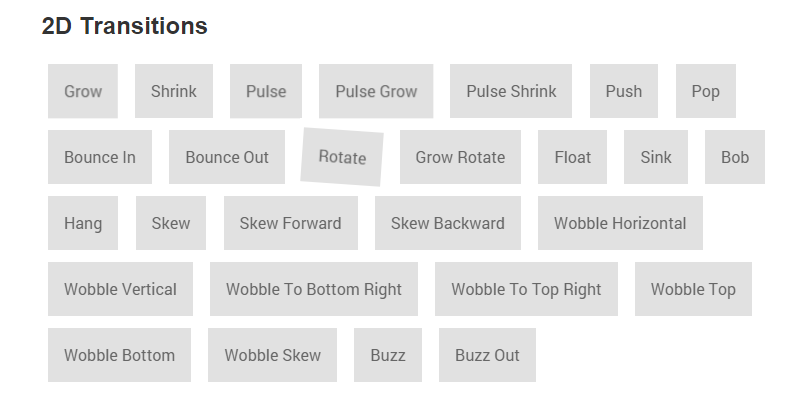Select the Hang button

pos(83,223)
